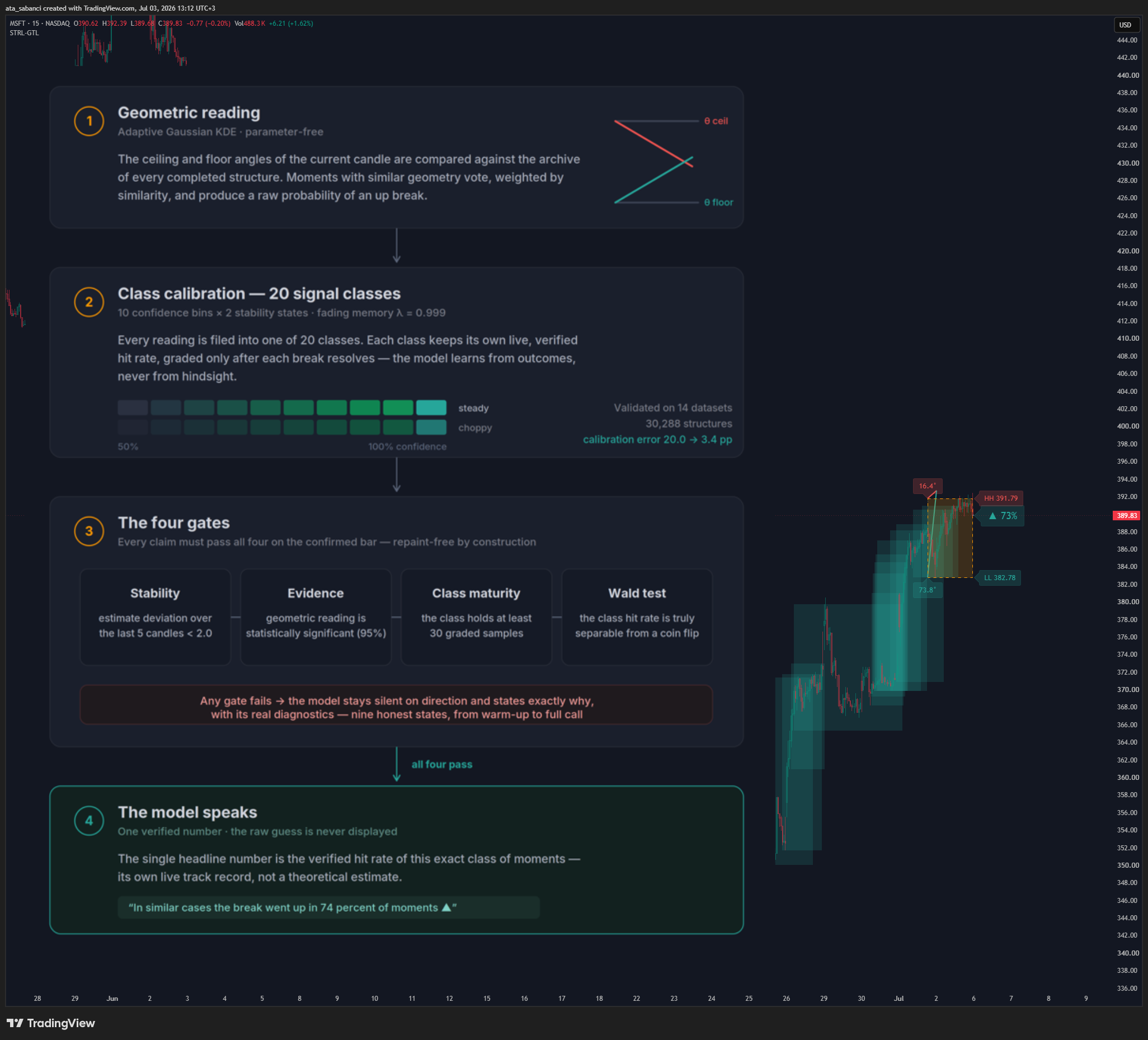Click the '30,288 structures' text
This screenshot has width=1148, height=1040.
tap(689, 423)
